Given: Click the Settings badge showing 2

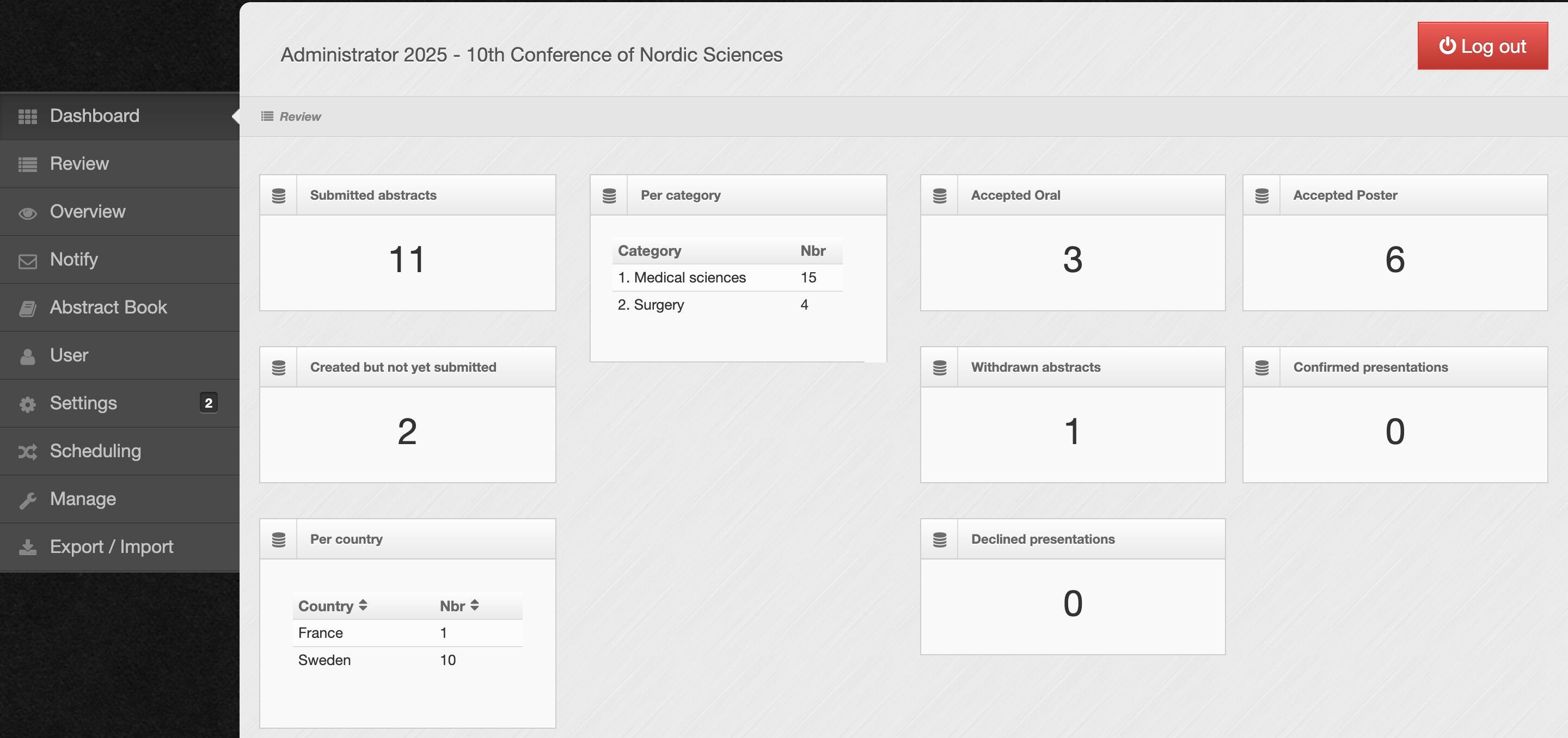Looking at the screenshot, I should tap(208, 403).
